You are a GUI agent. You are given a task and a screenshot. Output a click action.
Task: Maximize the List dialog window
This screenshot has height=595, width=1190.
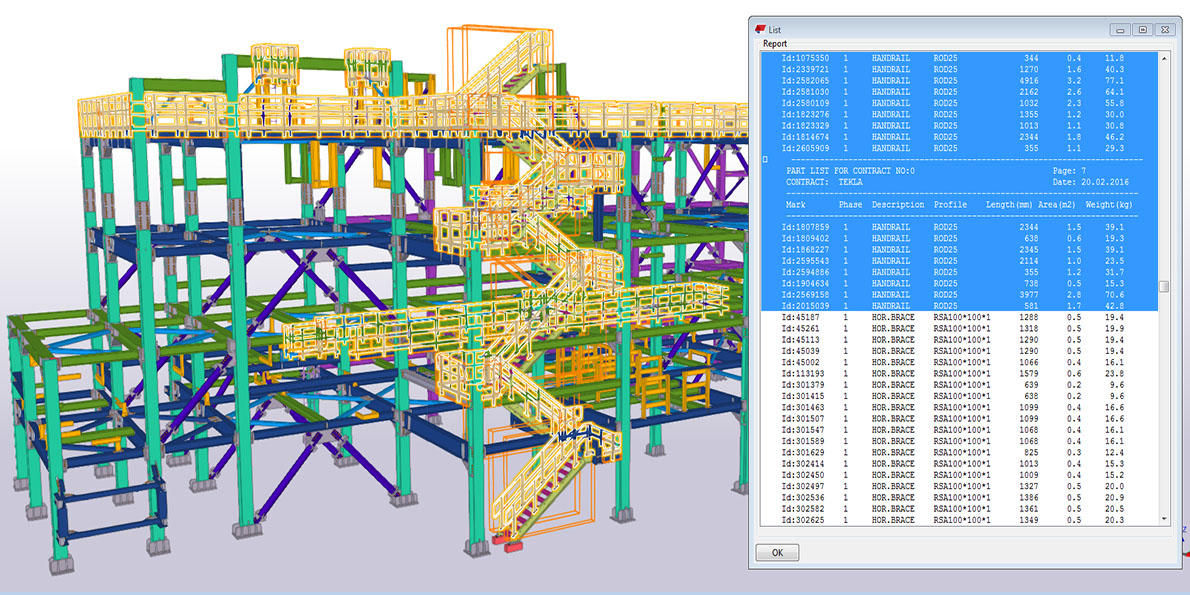click(x=1142, y=30)
